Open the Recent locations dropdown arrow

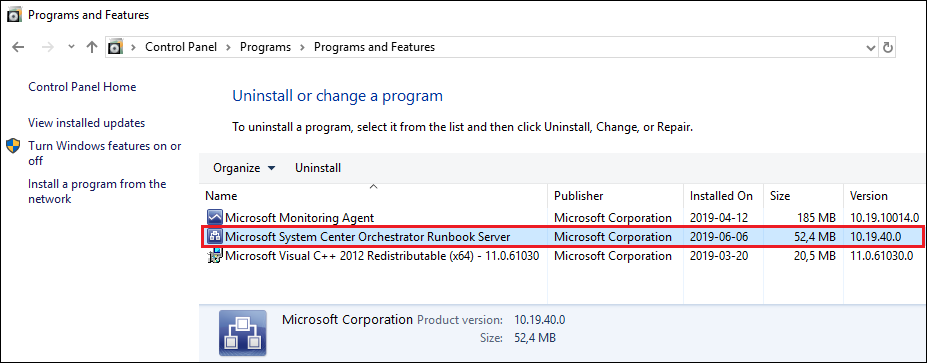click(72, 47)
